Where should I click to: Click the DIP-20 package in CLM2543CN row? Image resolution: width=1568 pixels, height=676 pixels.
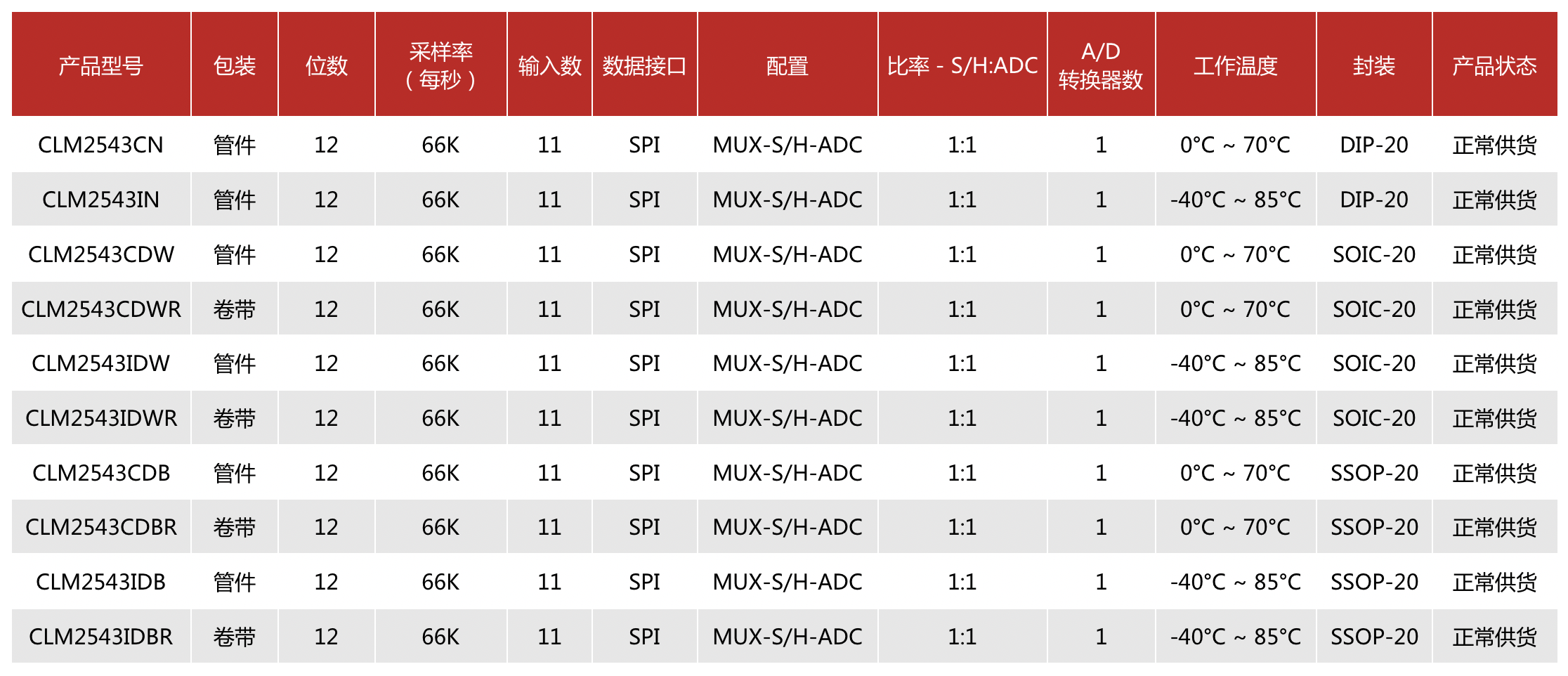[x=1373, y=145]
